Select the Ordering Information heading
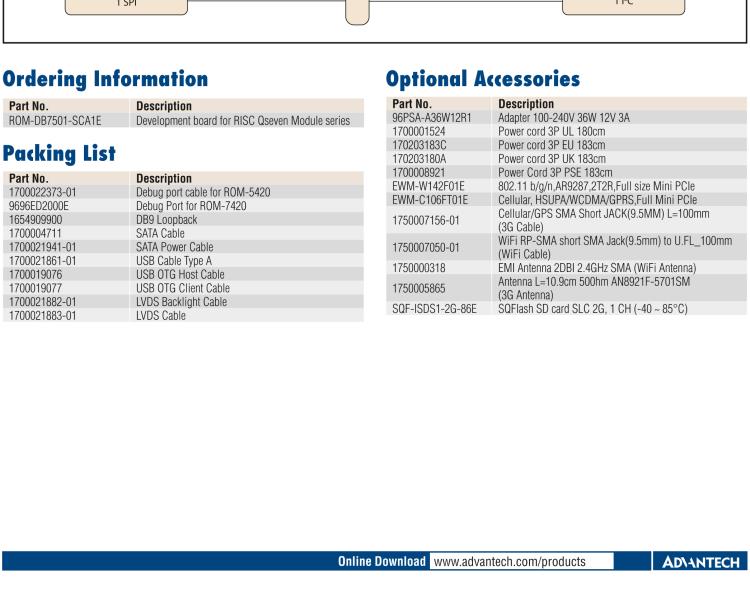 click(x=106, y=78)
